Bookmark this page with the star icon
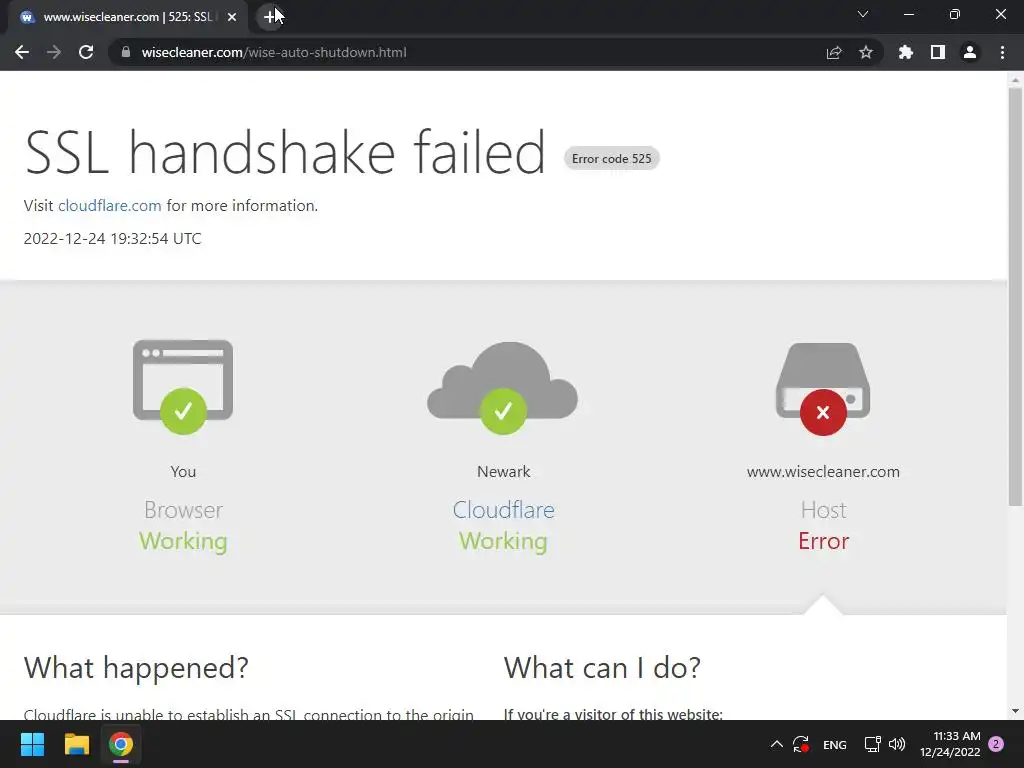Image resolution: width=1024 pixels, height=768 pixels. (x=865, y=52)
